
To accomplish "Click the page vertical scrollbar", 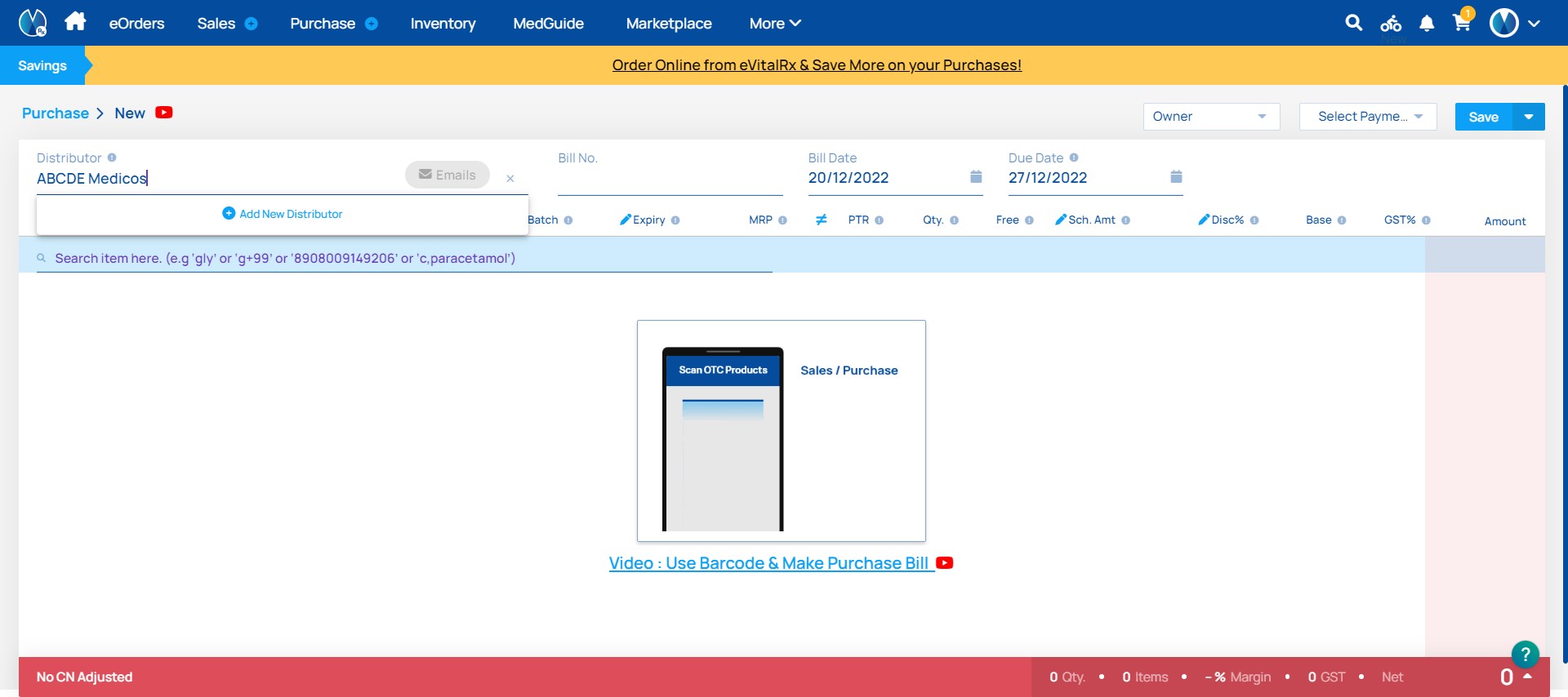I will point(1565,374).
